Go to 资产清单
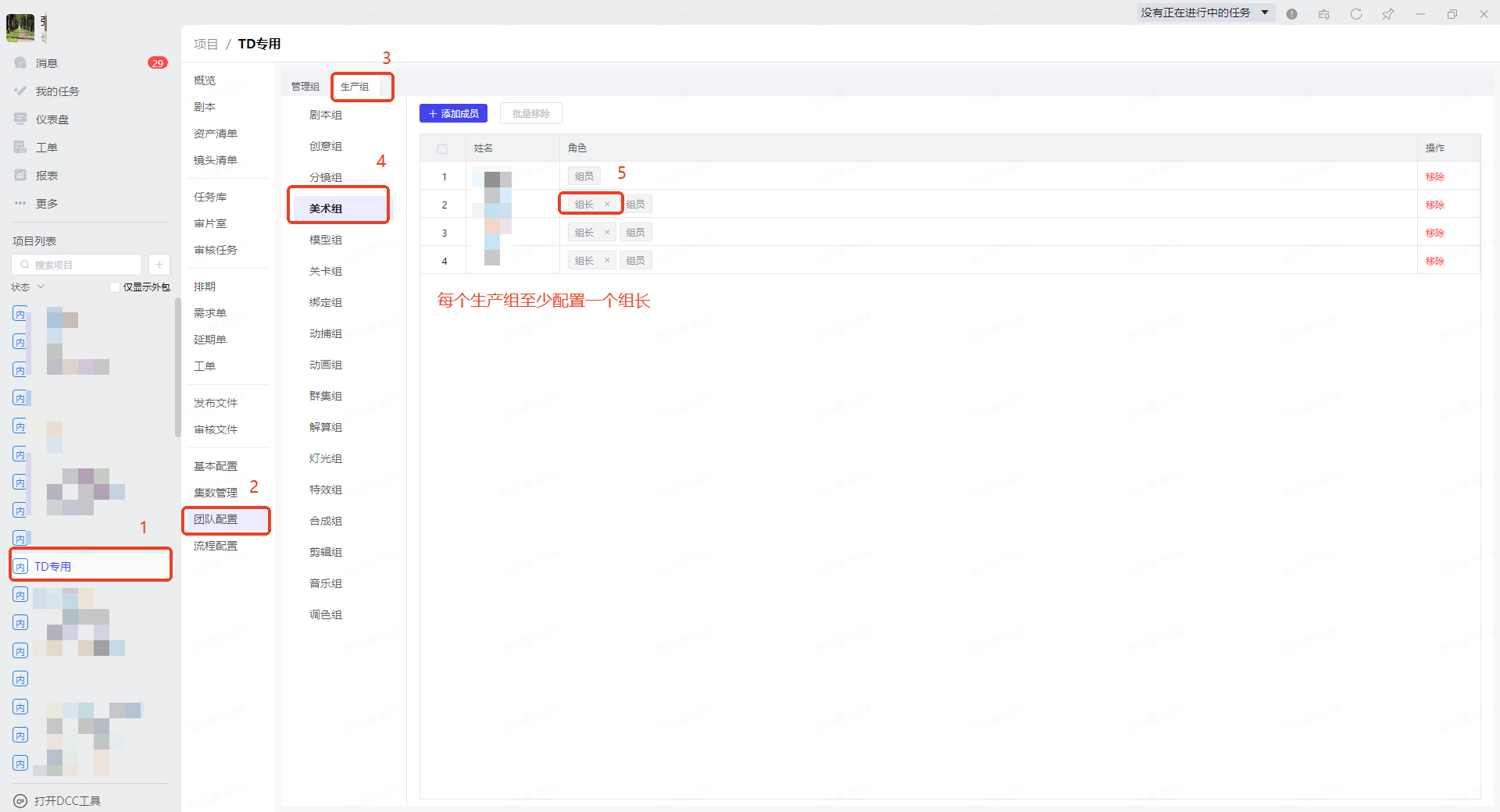1500x812 pixels. [216, 134]
